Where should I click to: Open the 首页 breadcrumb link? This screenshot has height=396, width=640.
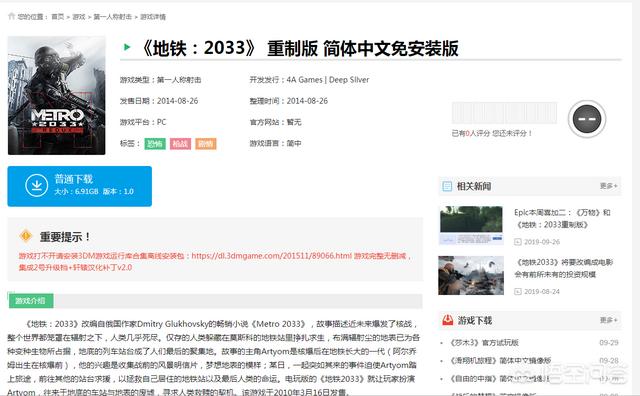(58, 17)
